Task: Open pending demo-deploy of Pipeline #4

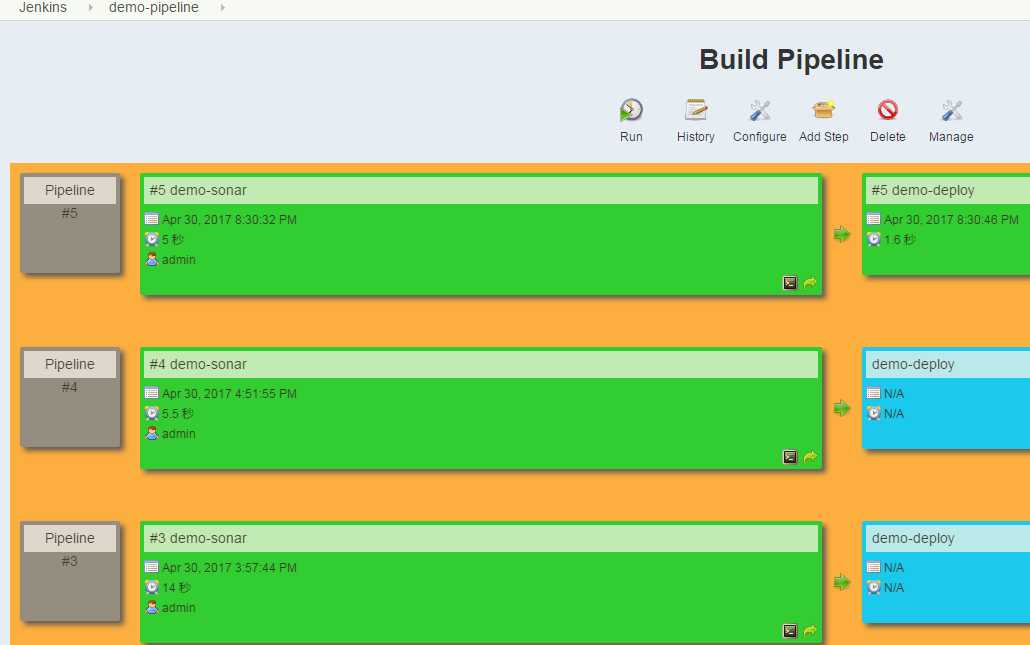Action: (x=912, y=364)
